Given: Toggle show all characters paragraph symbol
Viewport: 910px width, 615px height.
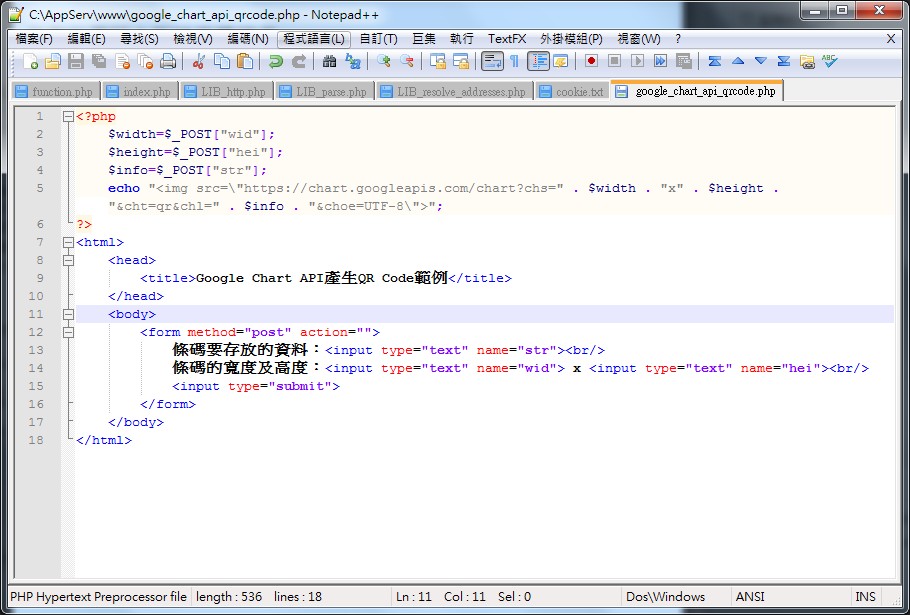Looking at the screenshot, I should coord(514,61).
